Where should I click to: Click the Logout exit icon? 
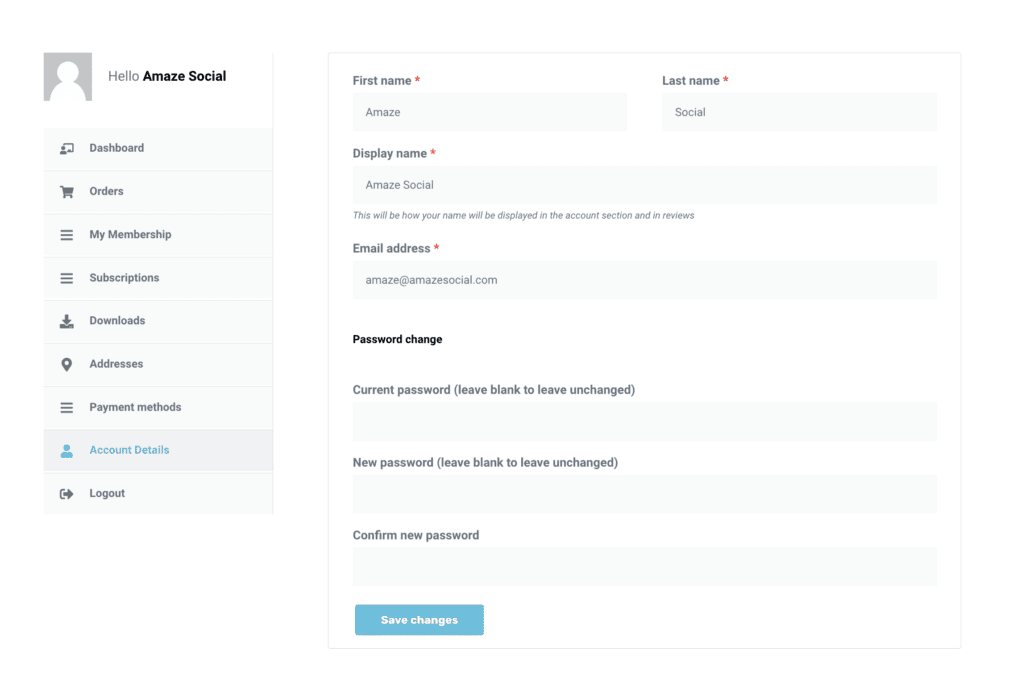(66, 494)
